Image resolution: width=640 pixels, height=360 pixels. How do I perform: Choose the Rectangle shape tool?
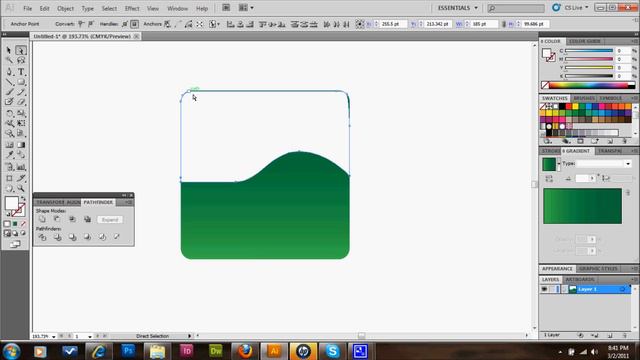pyautogui.click(x=21, y=82)
